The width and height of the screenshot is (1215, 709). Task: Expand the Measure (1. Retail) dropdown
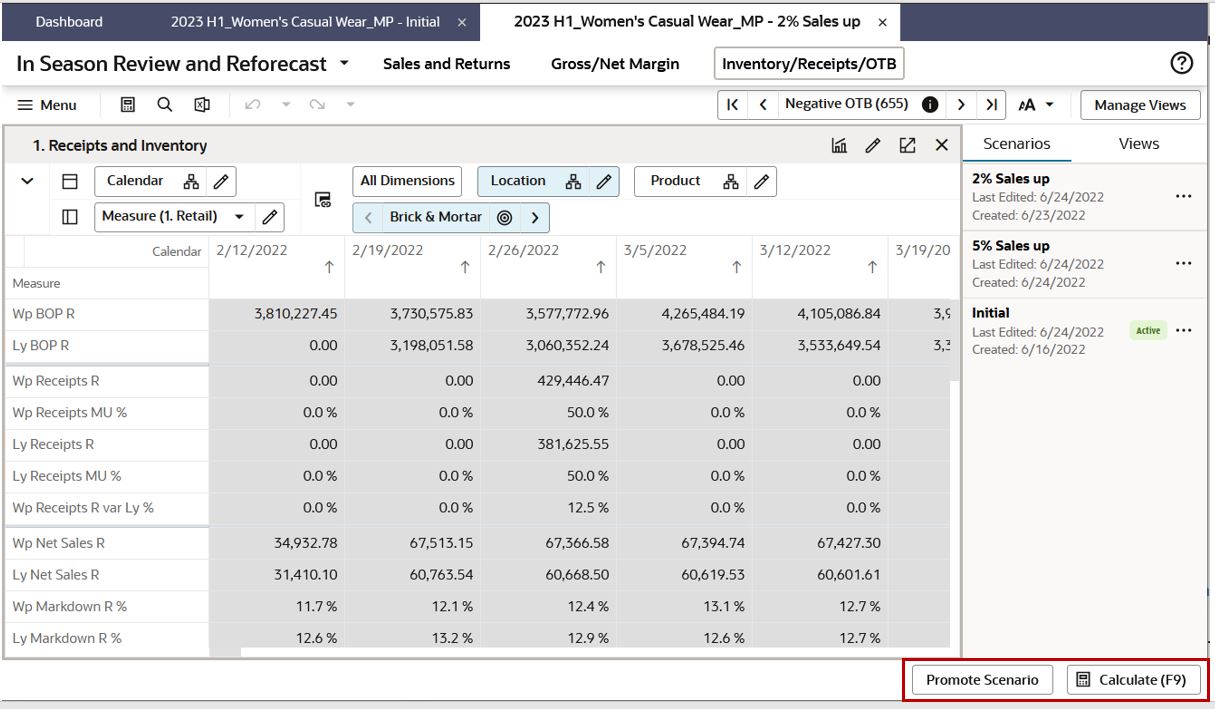238,216
